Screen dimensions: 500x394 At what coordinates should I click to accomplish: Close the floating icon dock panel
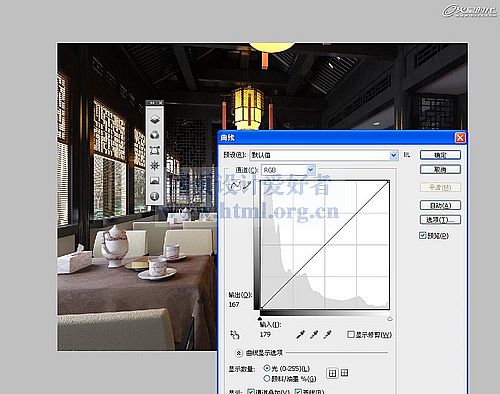[160, 103]
